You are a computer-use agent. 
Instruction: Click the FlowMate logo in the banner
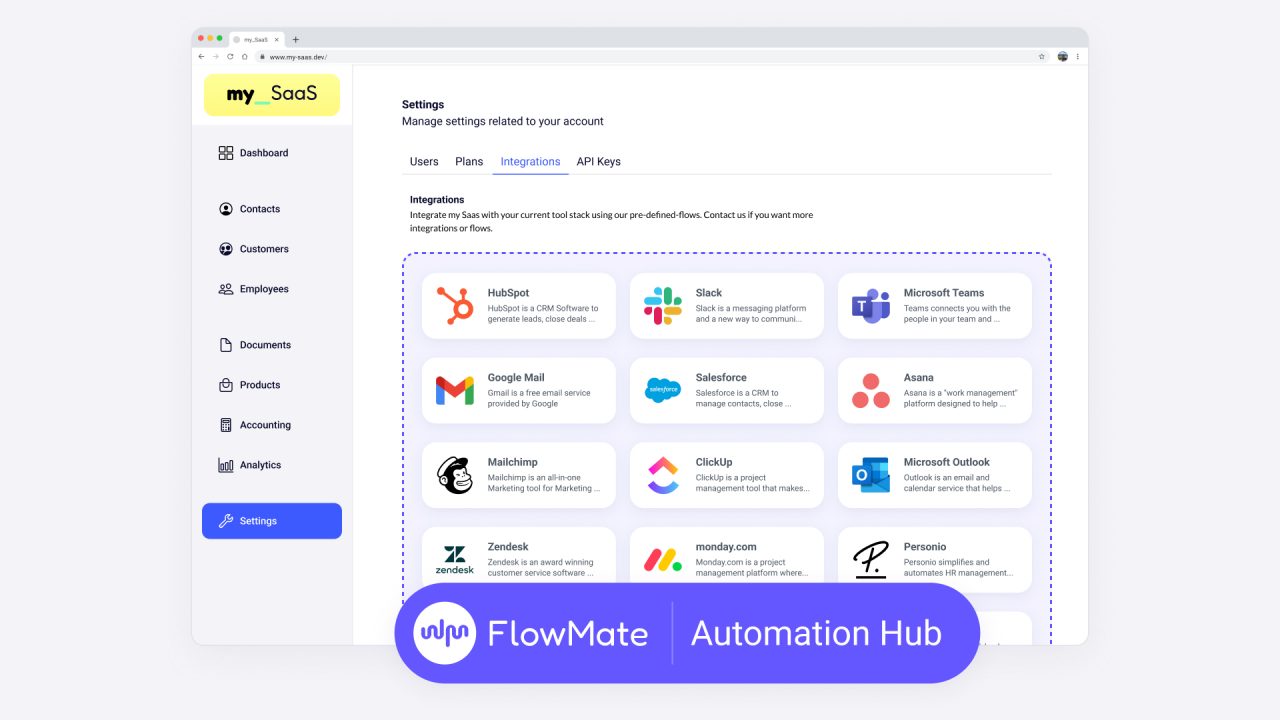tap(442, 632)
